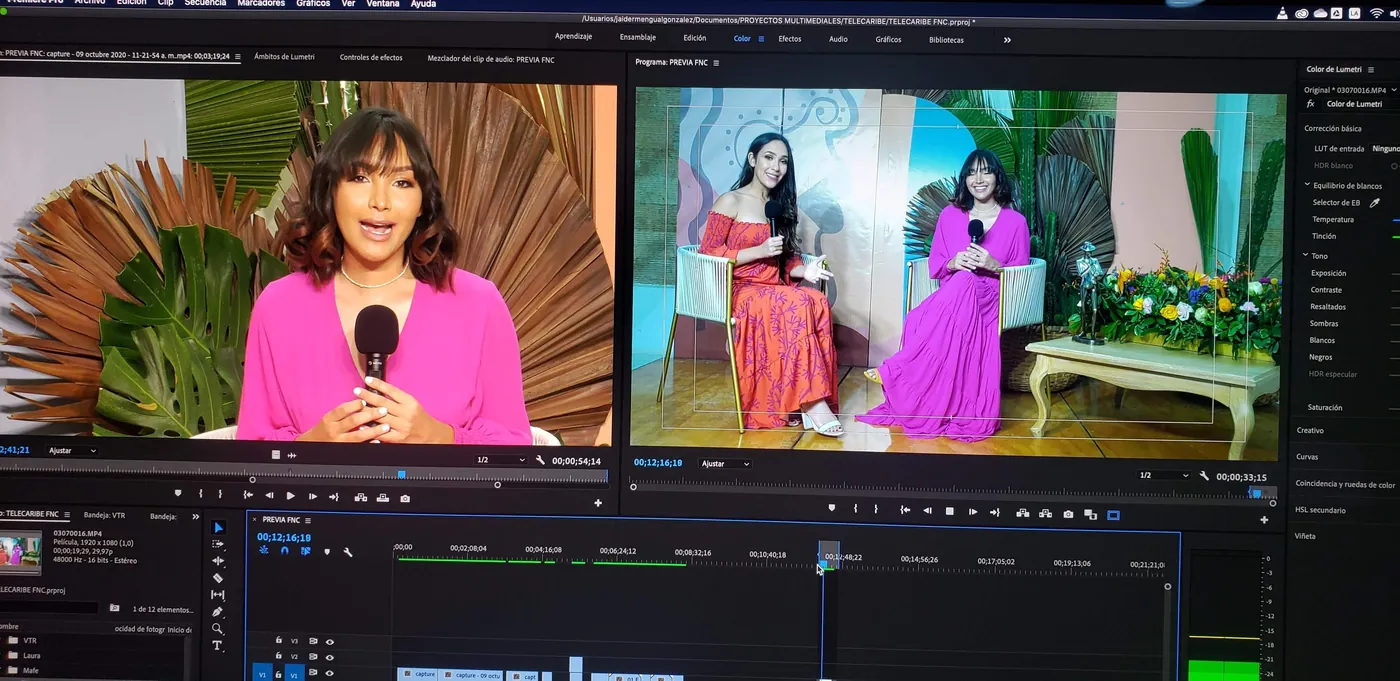Viewport: 1400px width, 681px height.
Task: Open Source monitor settings wrench
Action: click(540, 460)
